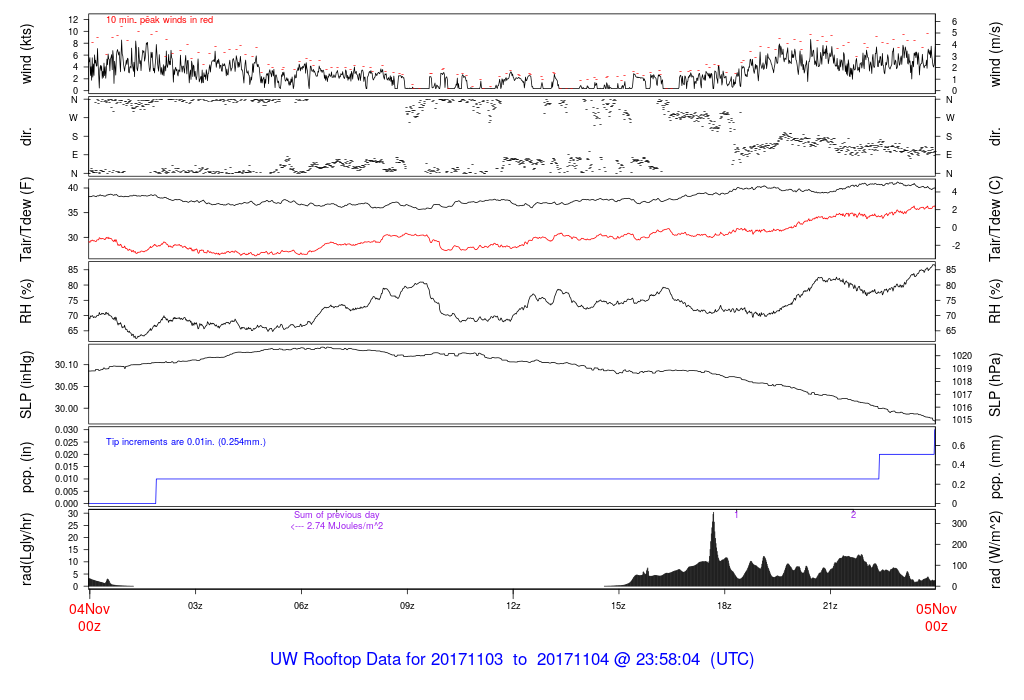The height and width of the screenshot is (700, 1024).
Task: Click the '03z' time tick label
Action: point(195,606)
